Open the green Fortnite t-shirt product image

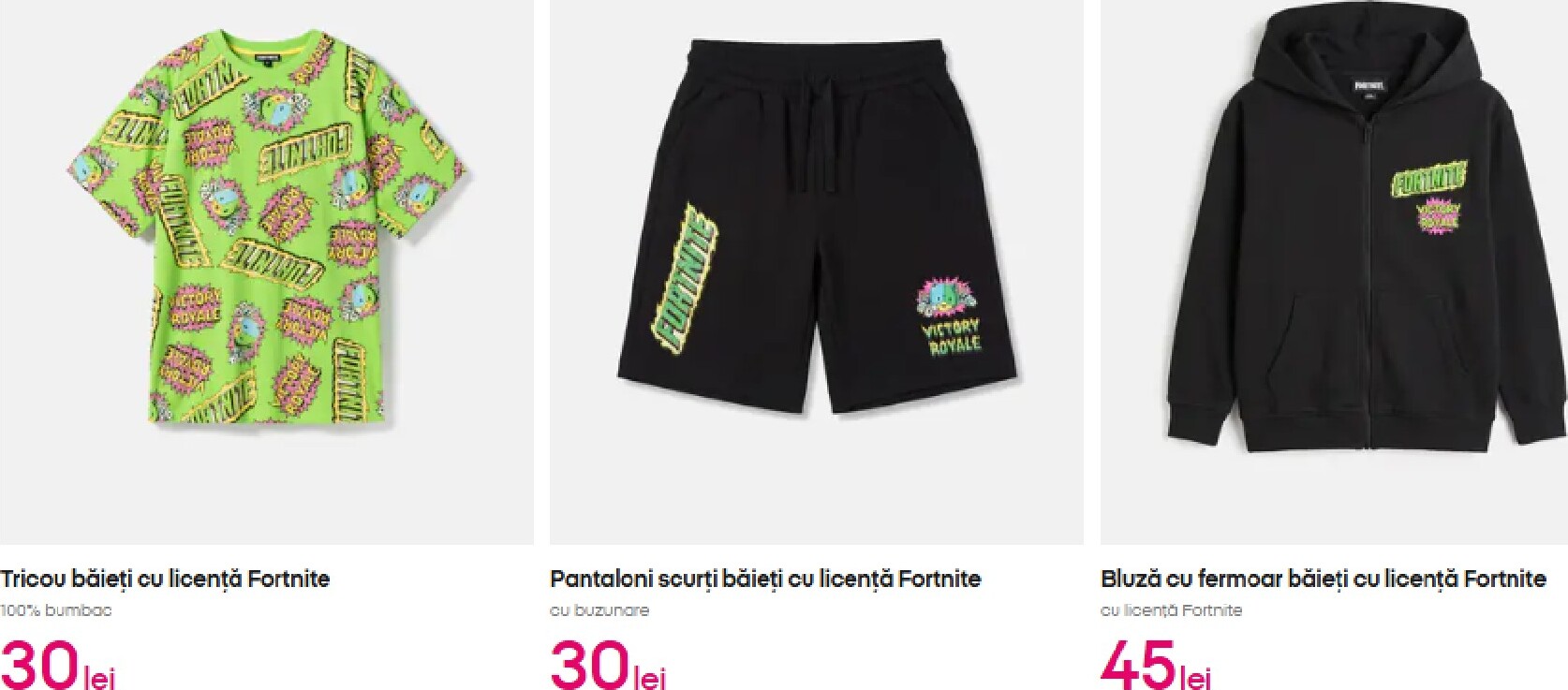[267, 272]
